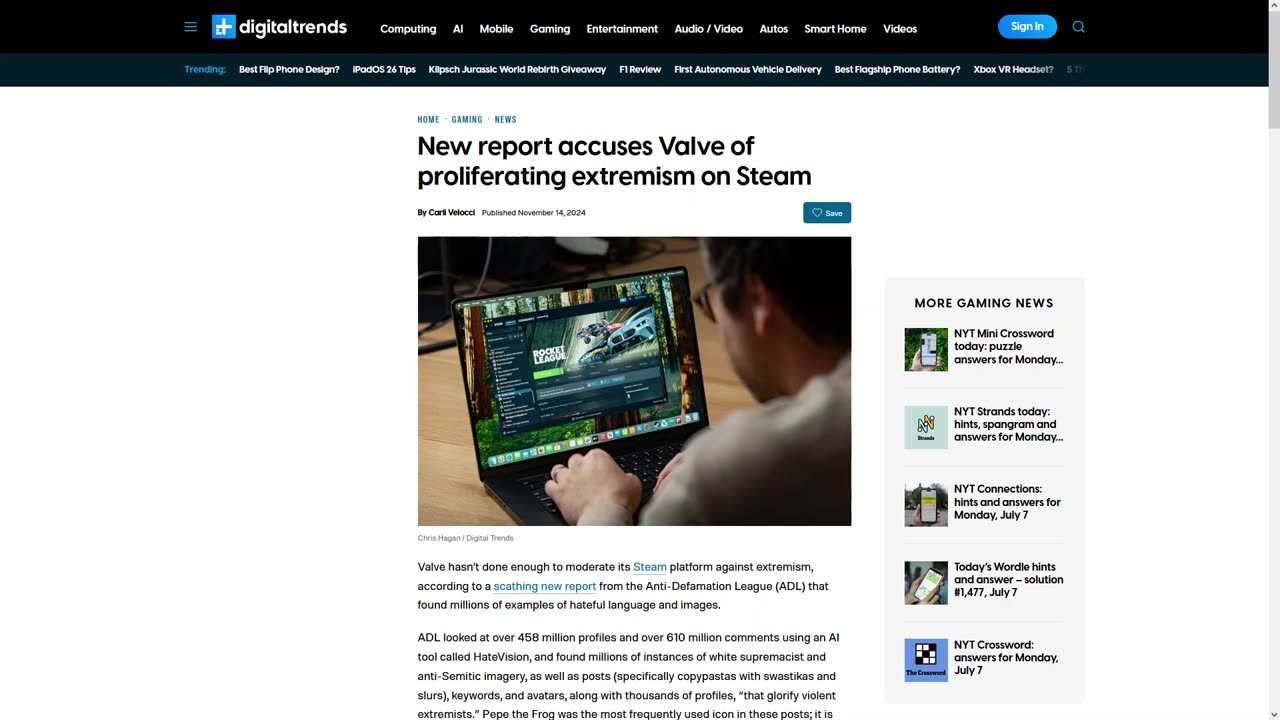Sign in to Digital Trends
1280x720 pixels.
click(1027, 27)
